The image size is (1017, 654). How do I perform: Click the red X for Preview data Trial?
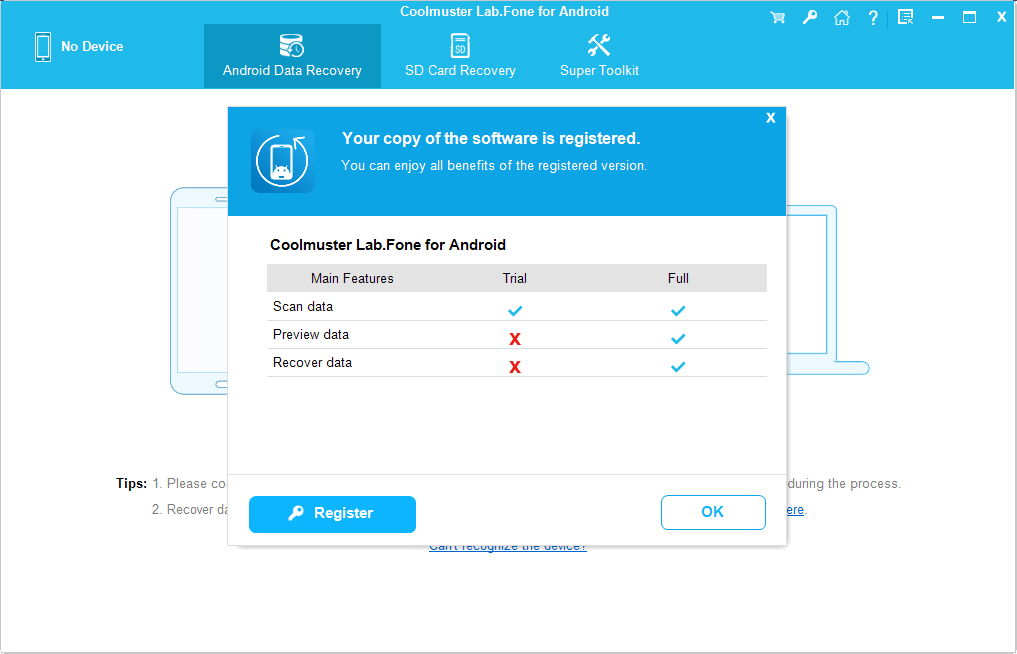tap(515, 339)
